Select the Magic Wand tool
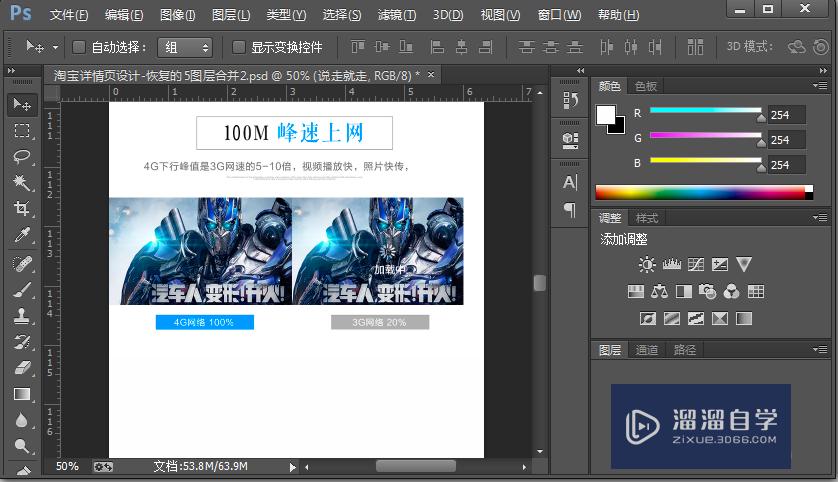Screen dimensions: 838x482 coord(22,183)
